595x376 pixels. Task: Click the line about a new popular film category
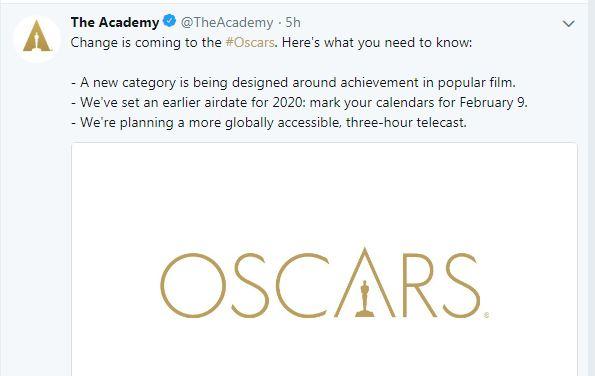pos(294,82)
